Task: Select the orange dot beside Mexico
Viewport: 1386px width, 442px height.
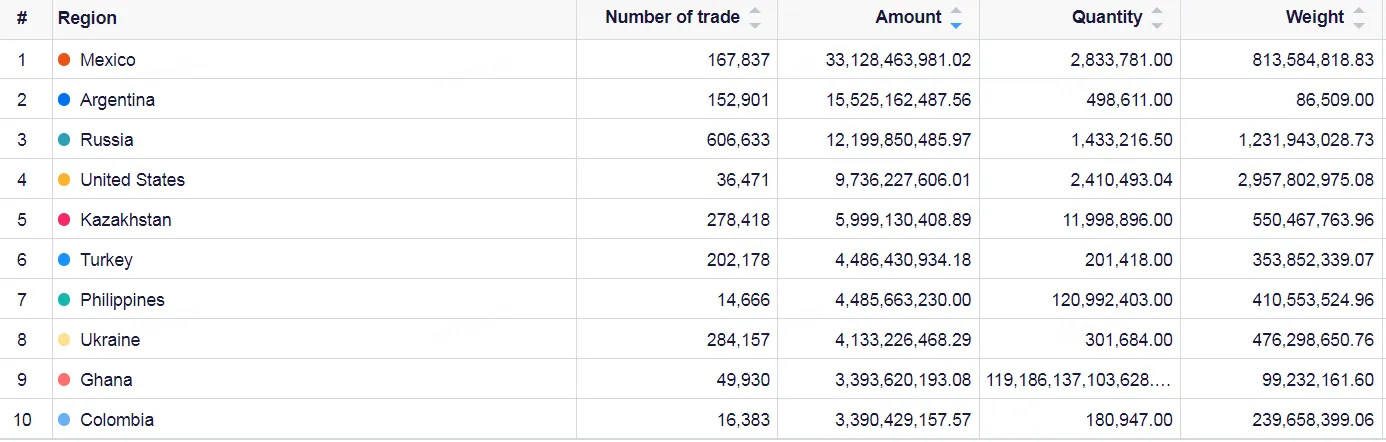Action: [64, 60]
